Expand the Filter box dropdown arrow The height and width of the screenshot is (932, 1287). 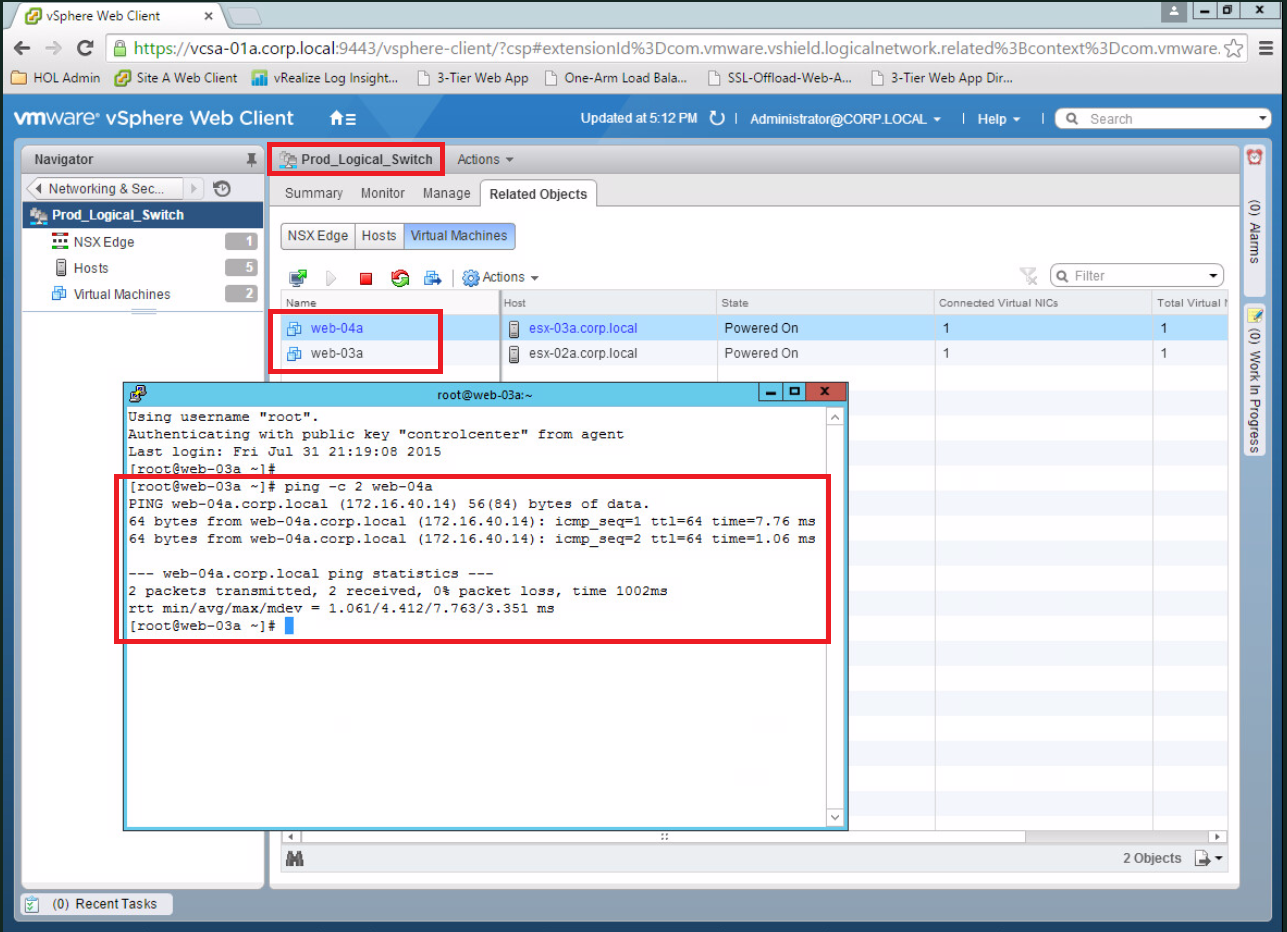pos(1213,276)
